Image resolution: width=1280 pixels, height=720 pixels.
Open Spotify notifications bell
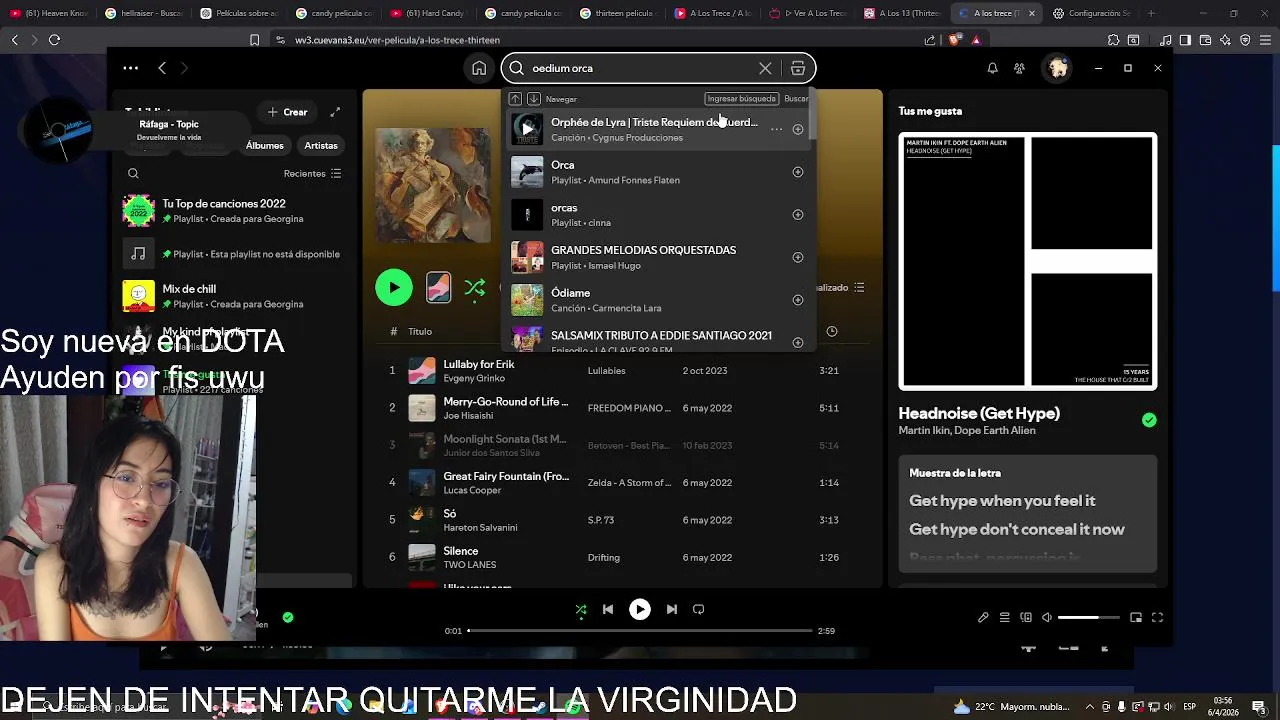coord(992,68)
